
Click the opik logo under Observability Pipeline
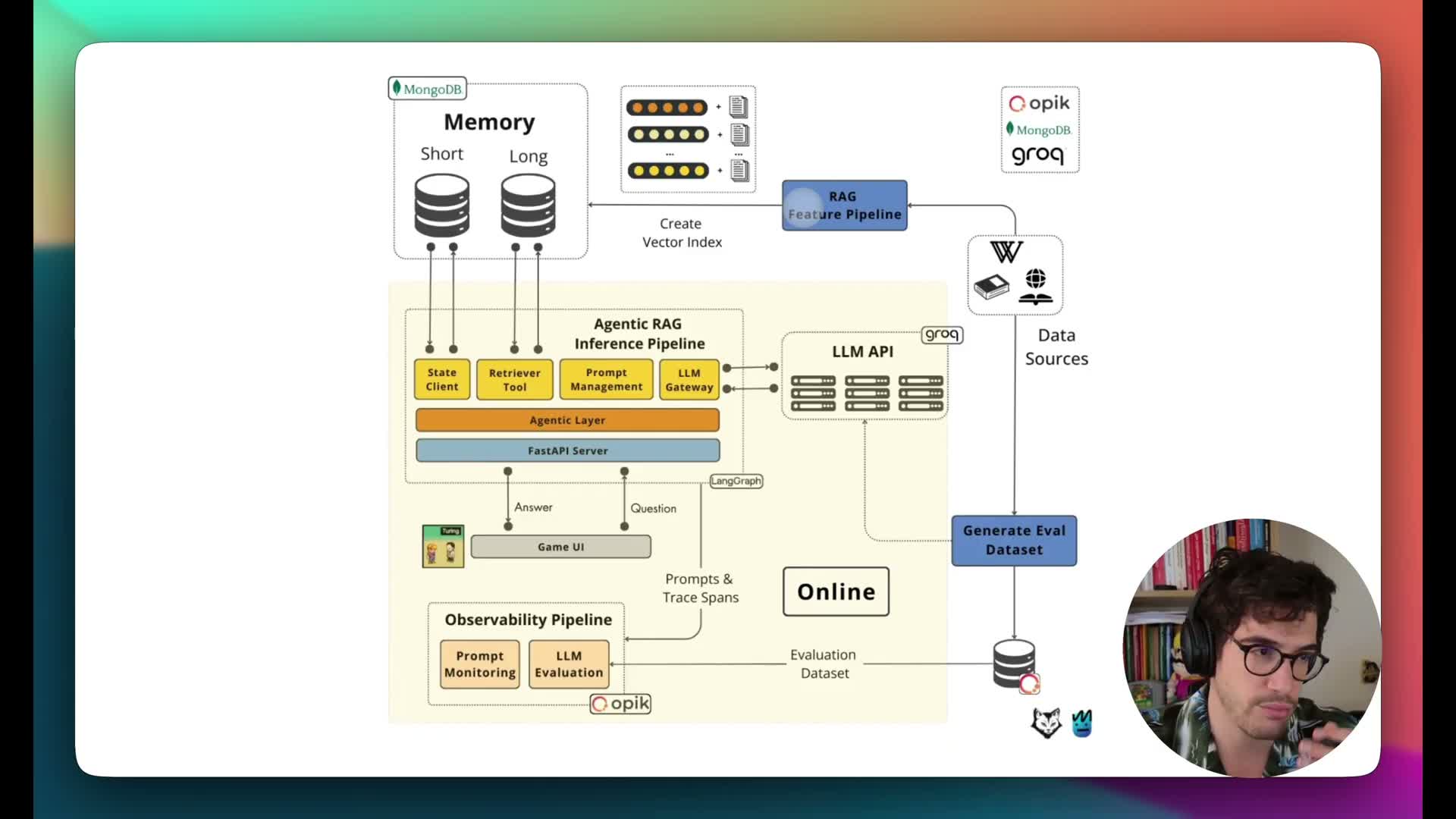[x=620, y=704]
